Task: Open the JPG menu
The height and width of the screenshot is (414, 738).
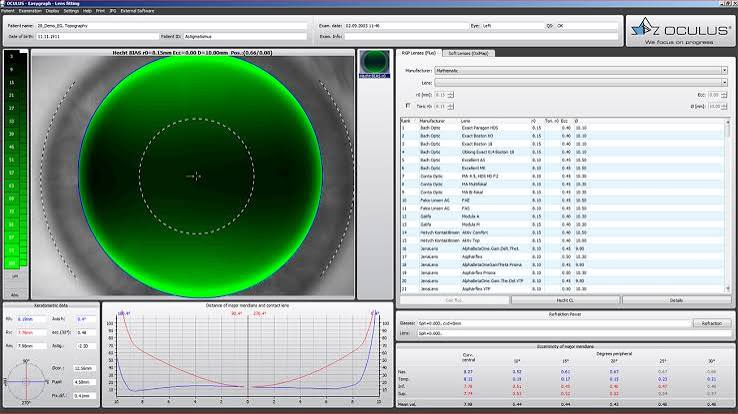Action: pos(113,10)
